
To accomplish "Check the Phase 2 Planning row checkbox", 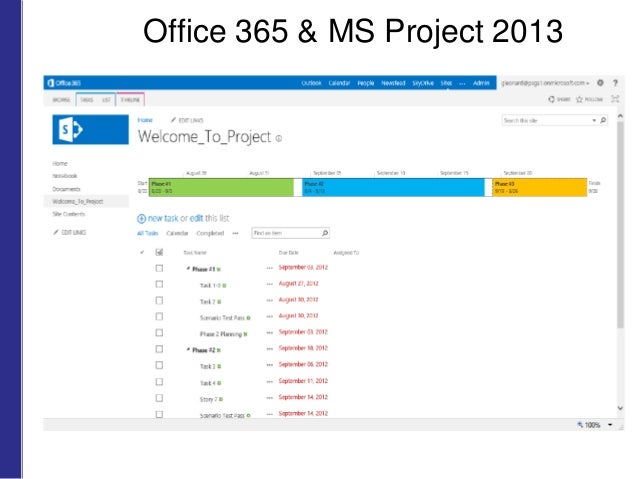I will pos(159,333).
